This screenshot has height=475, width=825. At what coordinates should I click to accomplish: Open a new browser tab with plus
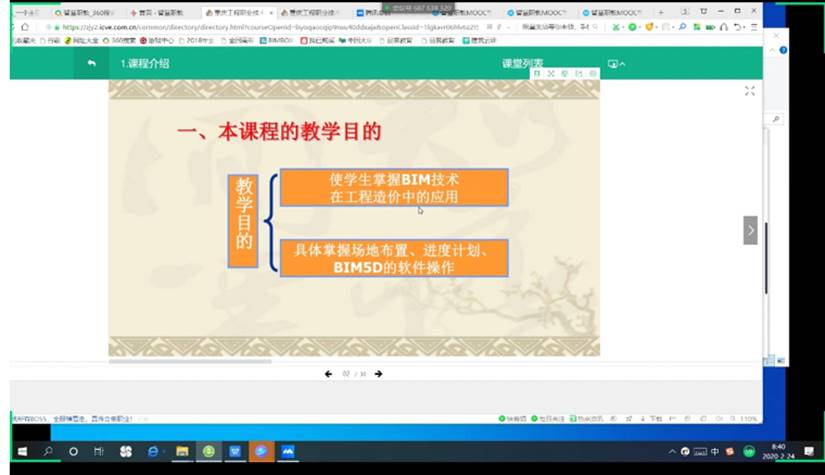pos(661,12)
